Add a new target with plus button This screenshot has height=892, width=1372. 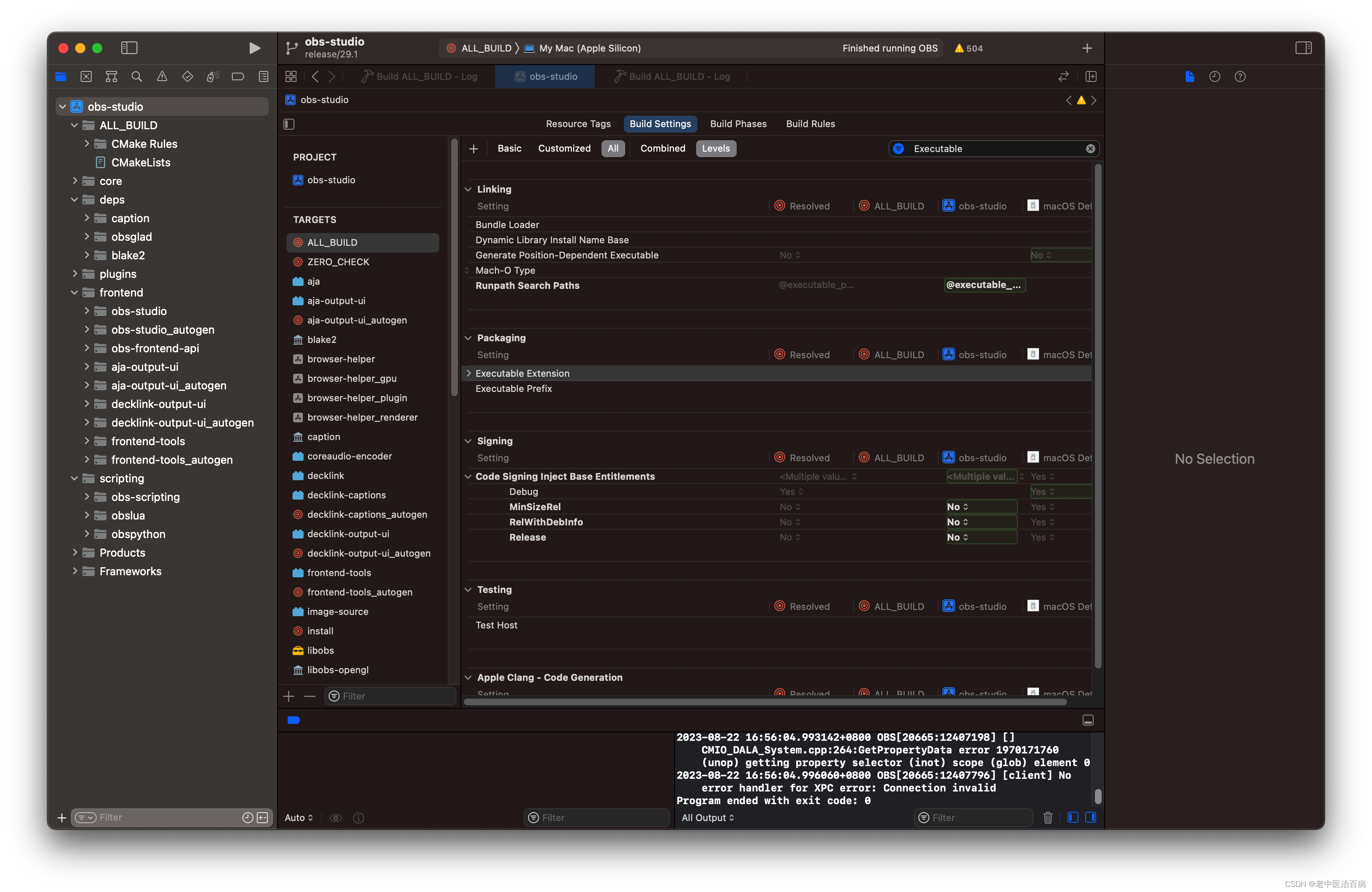pyautogui.click(x=289, y=696)
